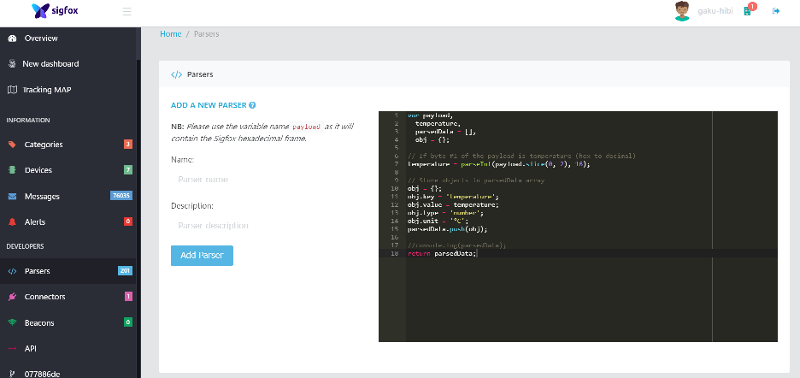This screenshot has width=800, height=378.
Task: Click the Connectors plug icon
Action: point(12,296)
